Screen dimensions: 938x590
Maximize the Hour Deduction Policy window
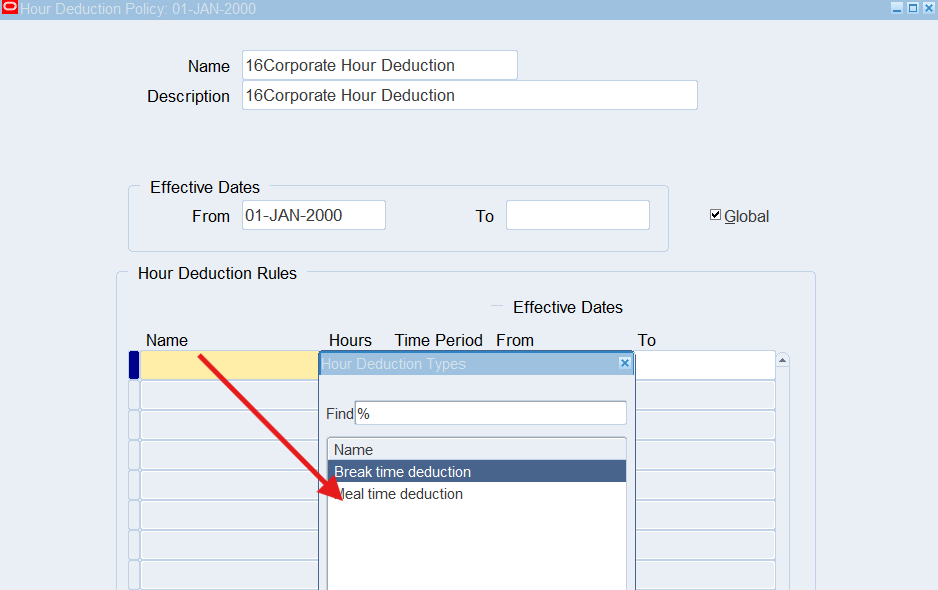pyautogui.click(x=912, y=8)
